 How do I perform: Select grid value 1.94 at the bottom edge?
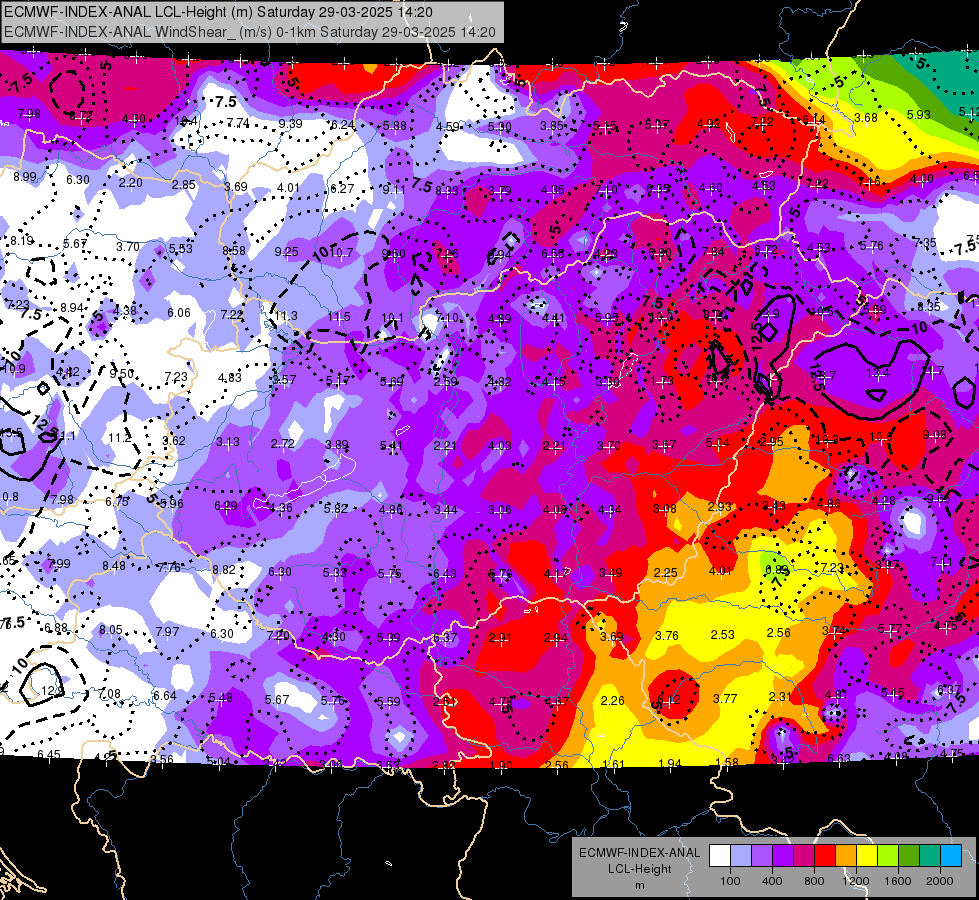click(670, 764)
